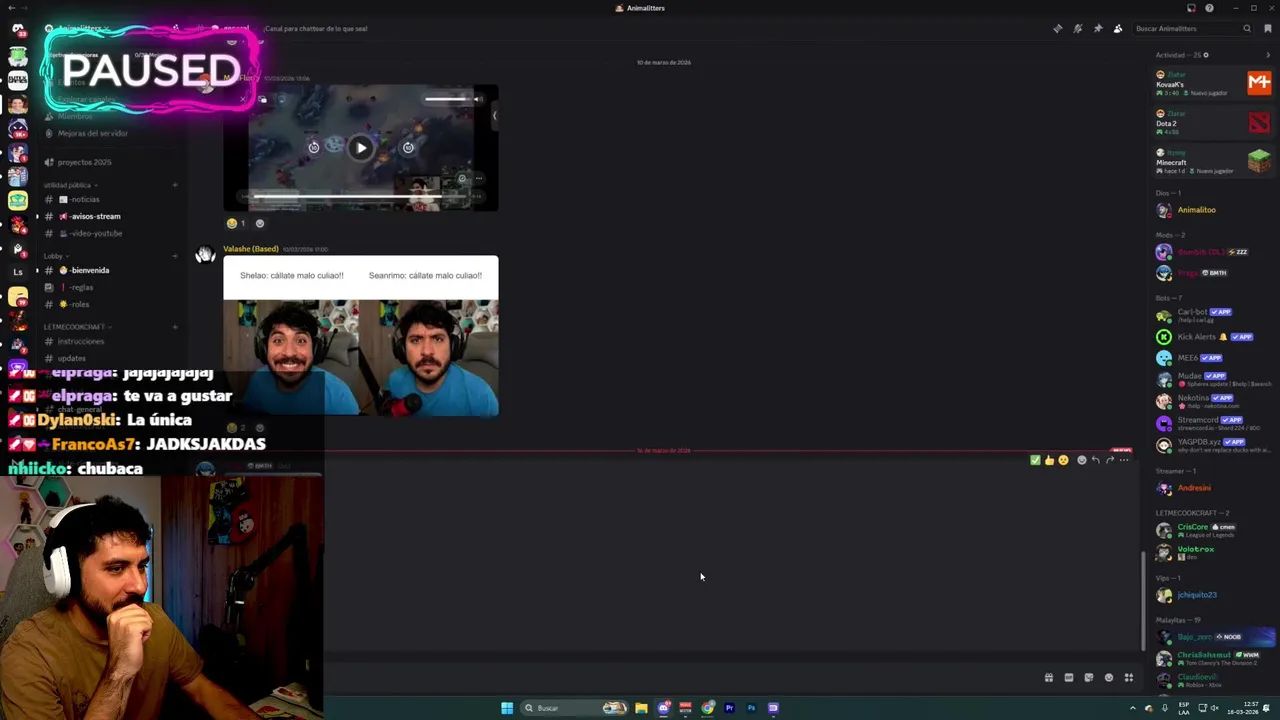
Task: Skip the embedded video forward 10 seconds
Action: click(408, 148)
